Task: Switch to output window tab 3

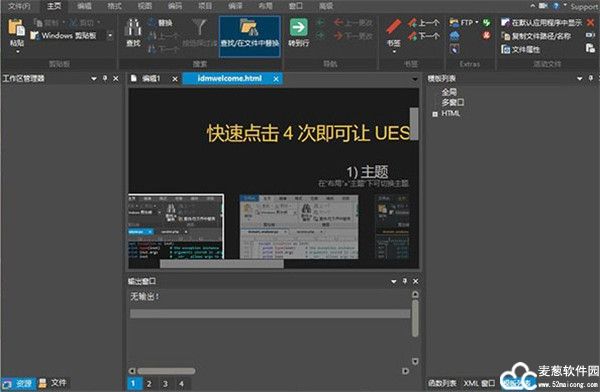Action: [165, 383]
